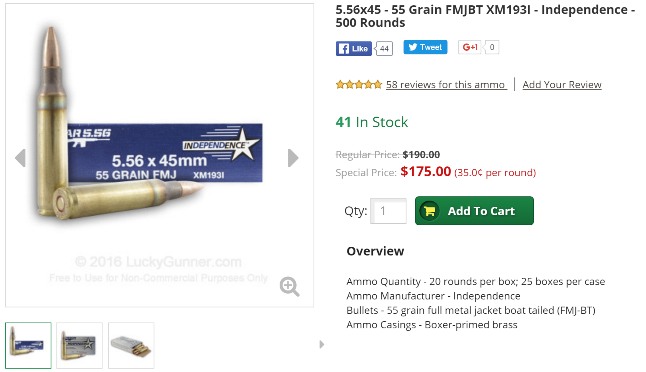
Task: Click the main ammo product image
Action: (159, 155)
